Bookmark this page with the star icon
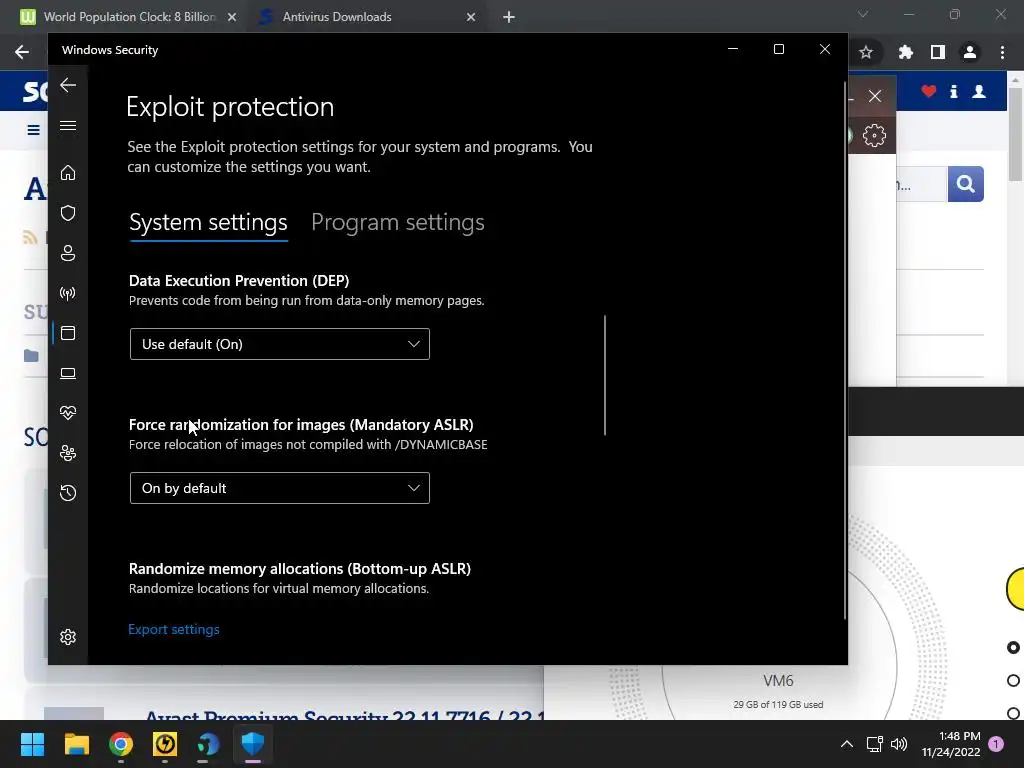This screenshot has width=1024, height=768. tap(866, 52)
